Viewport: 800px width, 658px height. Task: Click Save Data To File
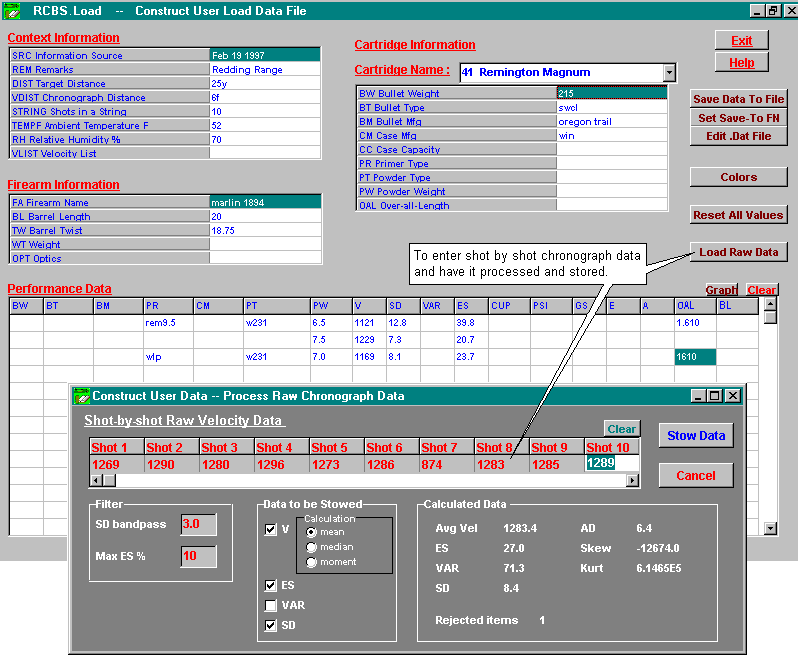pos(738,99)
